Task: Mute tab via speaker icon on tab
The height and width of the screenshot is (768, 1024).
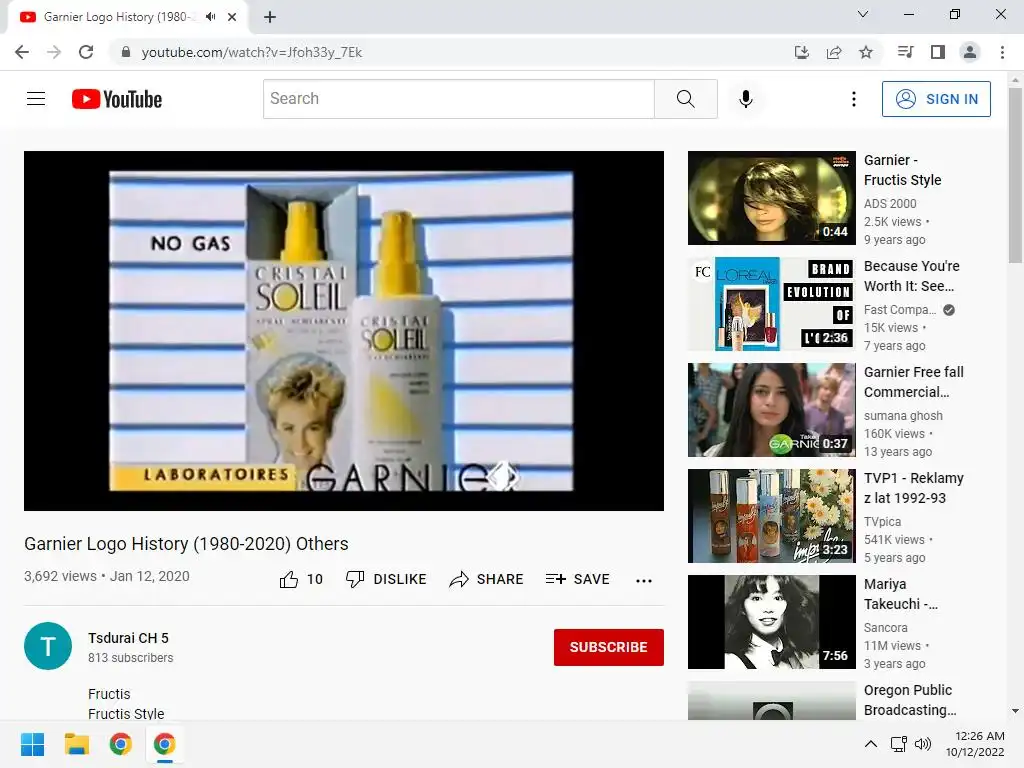Action: point(210,17)
